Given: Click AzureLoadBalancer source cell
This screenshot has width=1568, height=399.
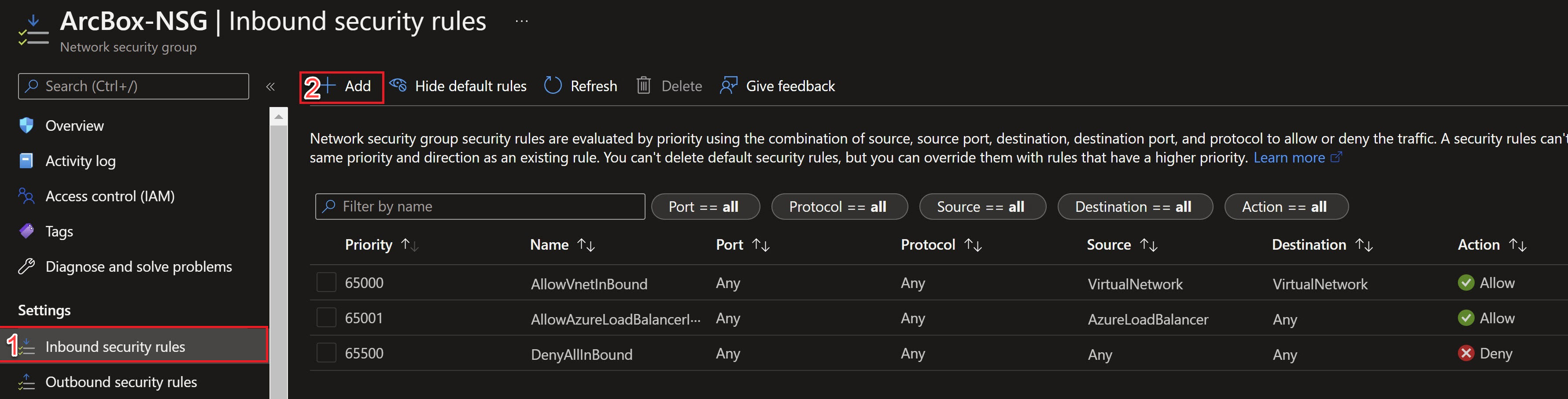Looking at the screenshot, I should [x=1148, y=319].
